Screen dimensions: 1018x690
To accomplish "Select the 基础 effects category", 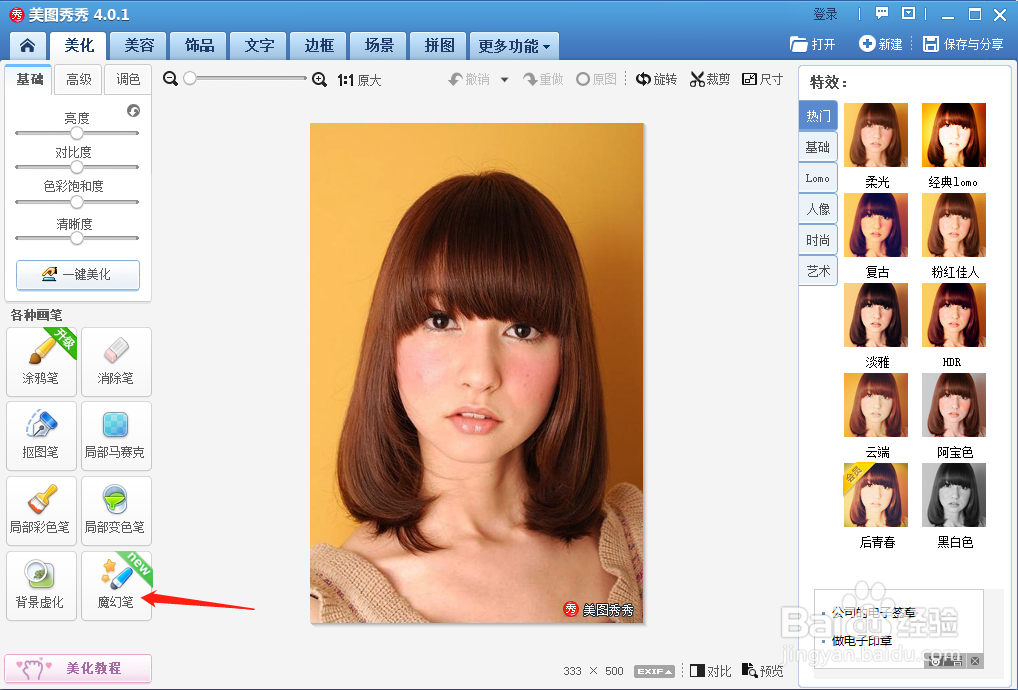I will pyautogui.click(x=818, y=147).
